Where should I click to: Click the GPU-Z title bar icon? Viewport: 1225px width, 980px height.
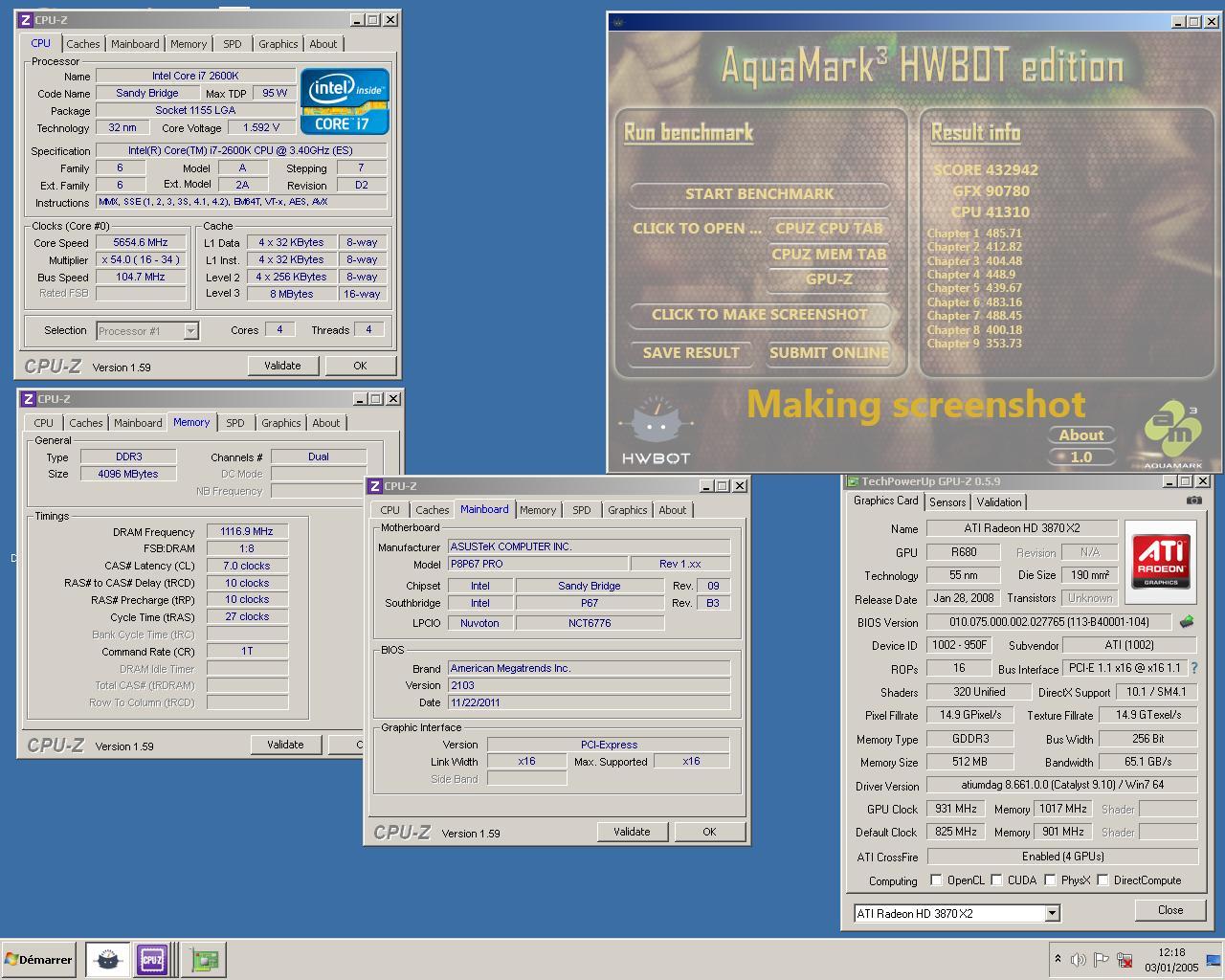click(852, 481)
